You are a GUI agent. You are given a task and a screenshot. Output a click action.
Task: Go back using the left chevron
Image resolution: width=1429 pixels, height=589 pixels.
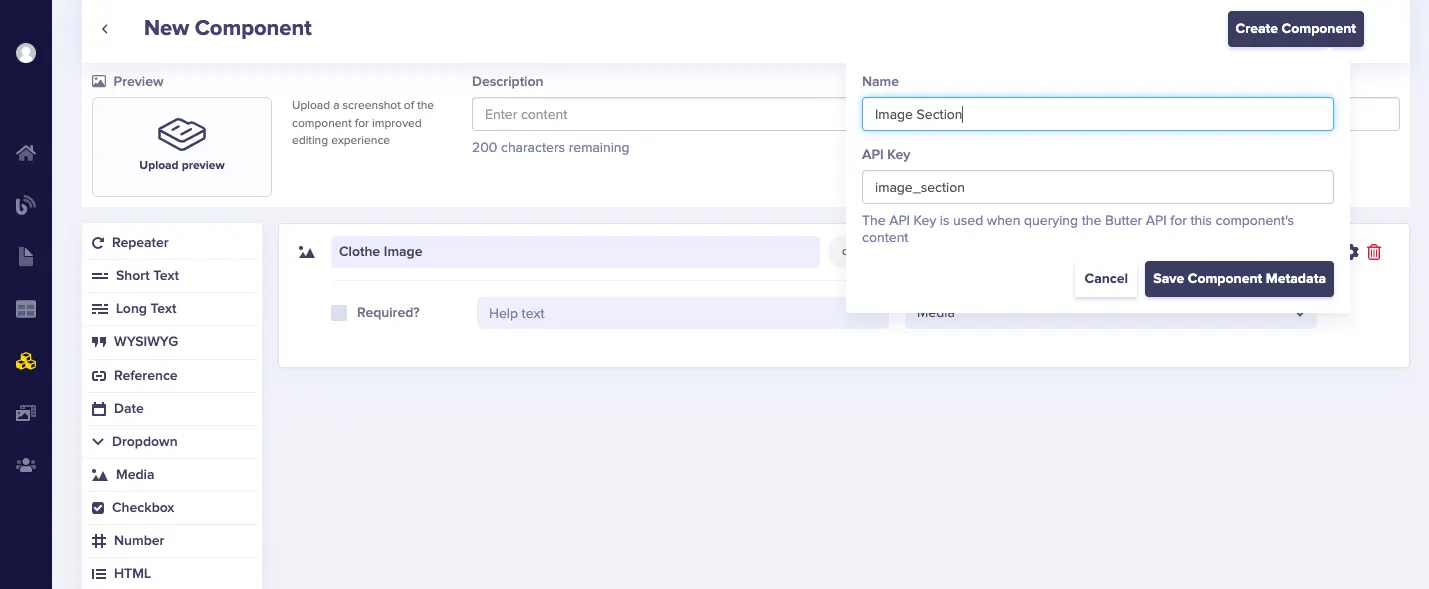(x=105, y=29)
